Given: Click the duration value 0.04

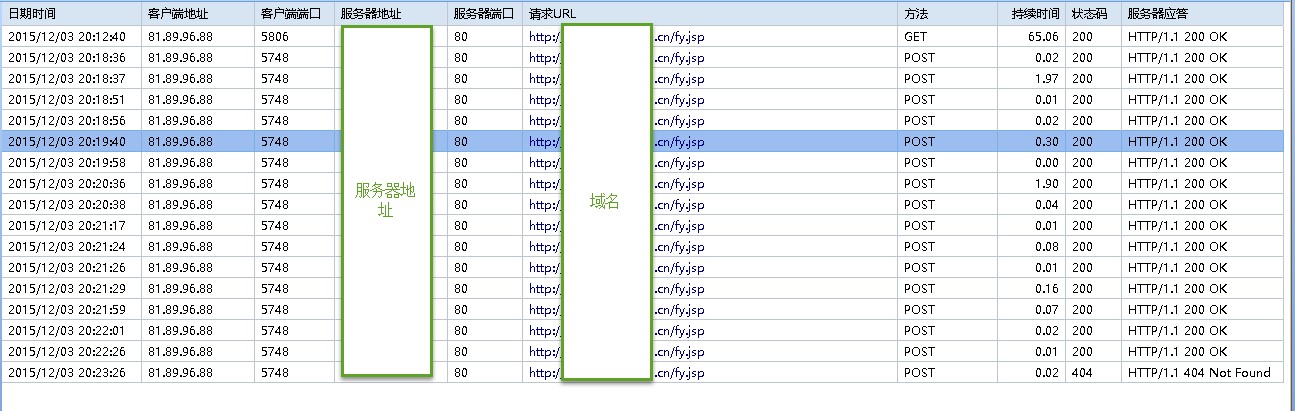Looking at the screenshot, I should tap(1046, 204).
